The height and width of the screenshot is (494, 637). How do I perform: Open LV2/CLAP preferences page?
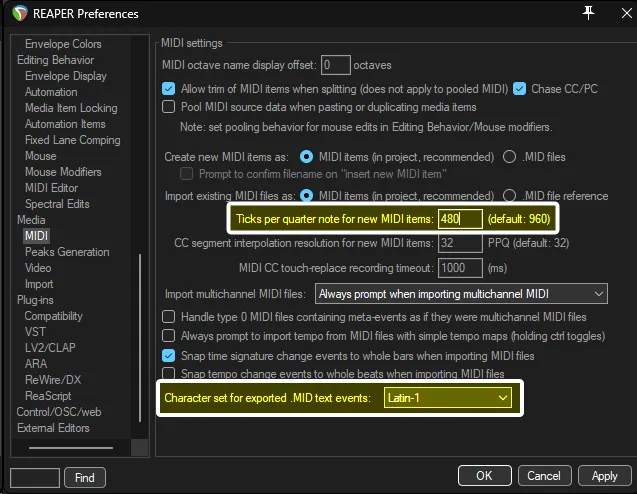(50, 348)
